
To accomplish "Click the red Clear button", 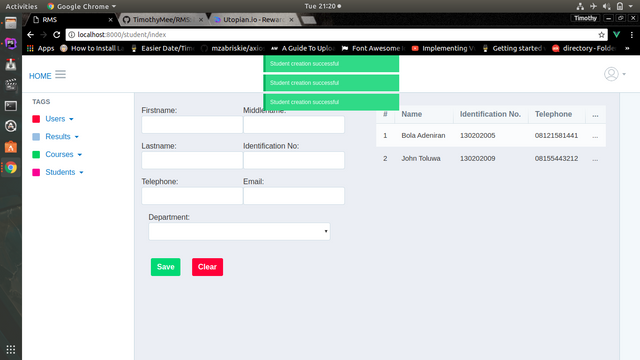I will pos(207,267).
